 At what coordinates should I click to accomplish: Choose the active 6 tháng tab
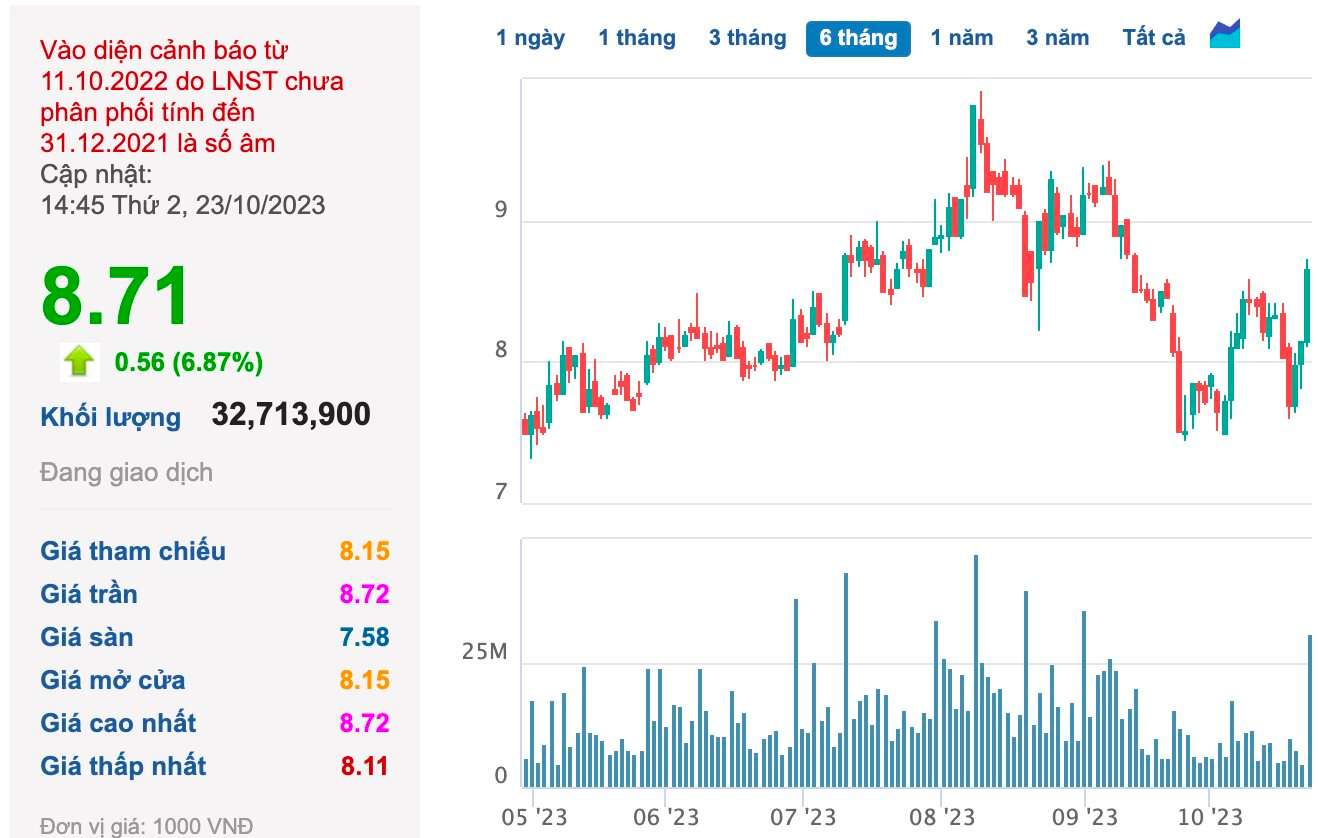point(858,38)
